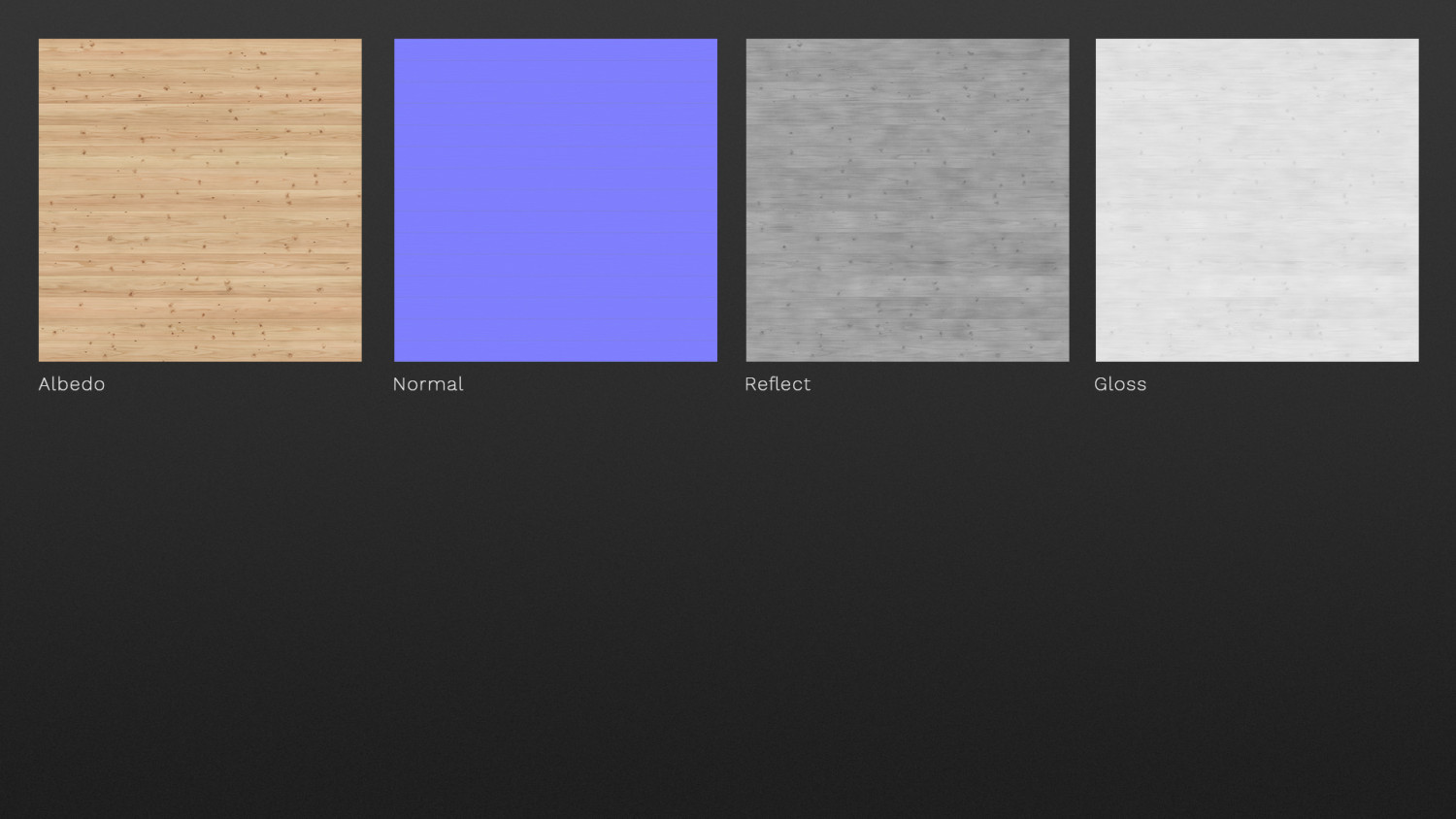This screenshot has width=1456, height=819.
Task: Open the Albedo wood texture thumbnail
Action: [200, 200]
